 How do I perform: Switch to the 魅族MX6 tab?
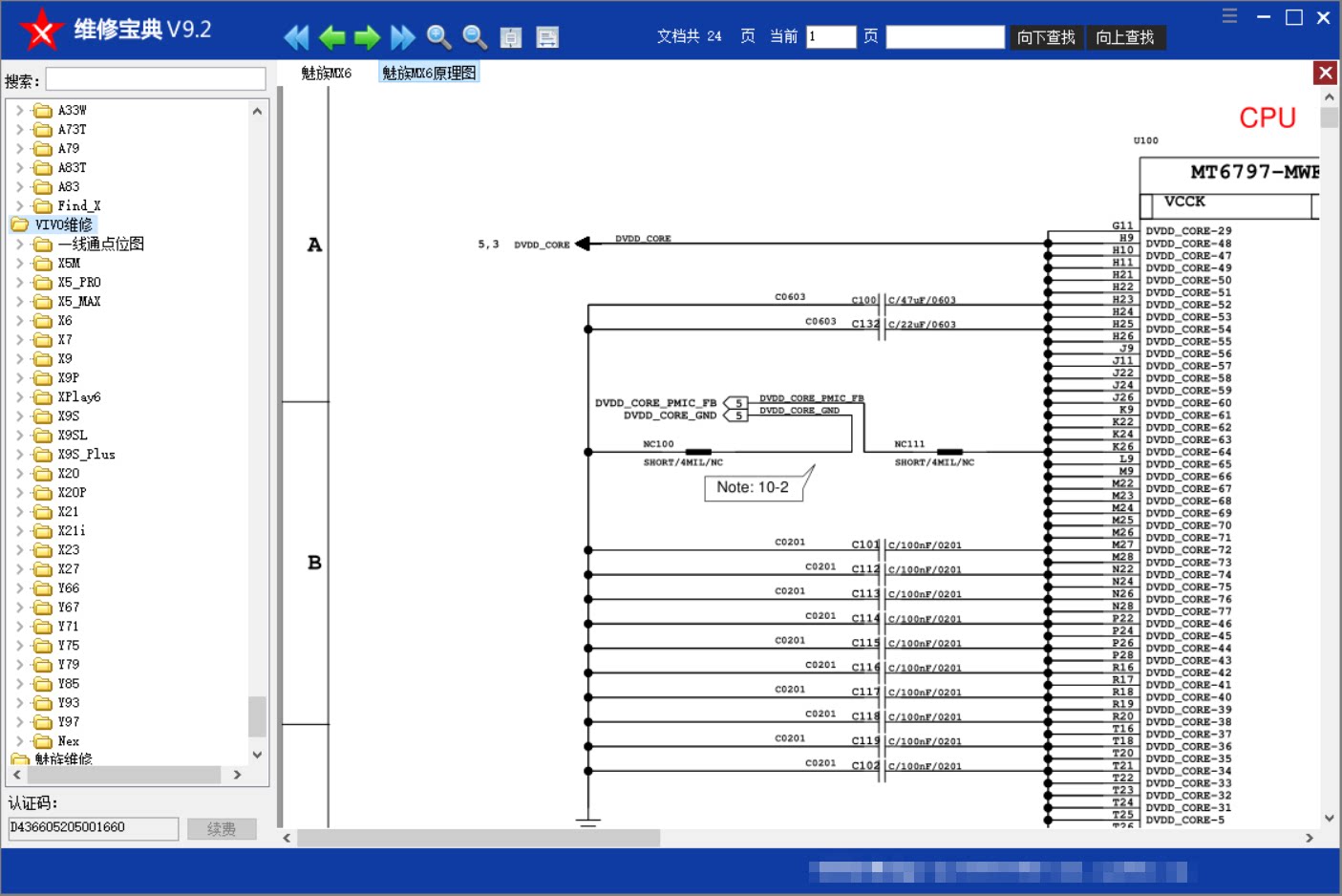(x=327, y=73)
